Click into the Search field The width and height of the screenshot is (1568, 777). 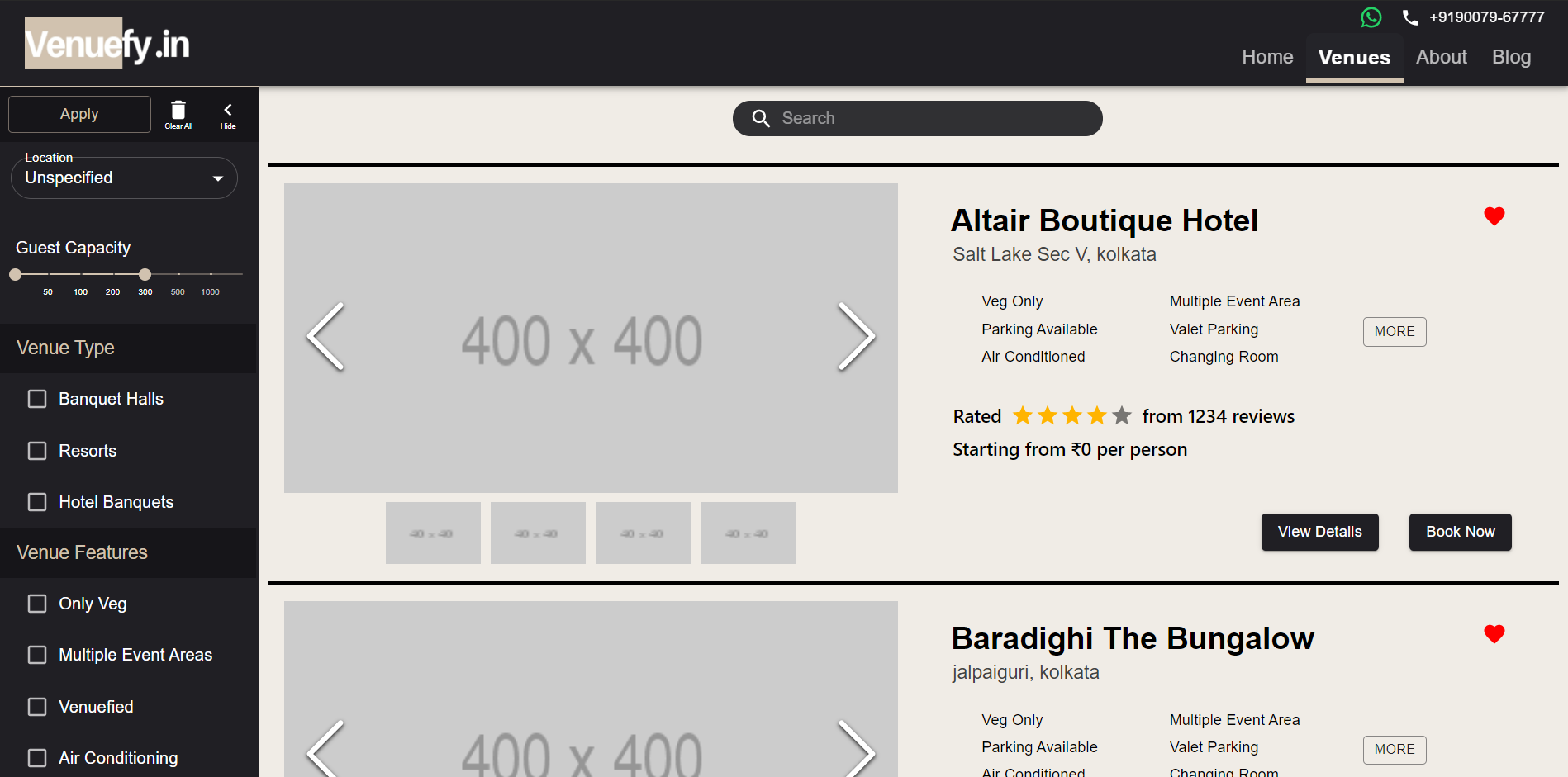click(918, 118)
